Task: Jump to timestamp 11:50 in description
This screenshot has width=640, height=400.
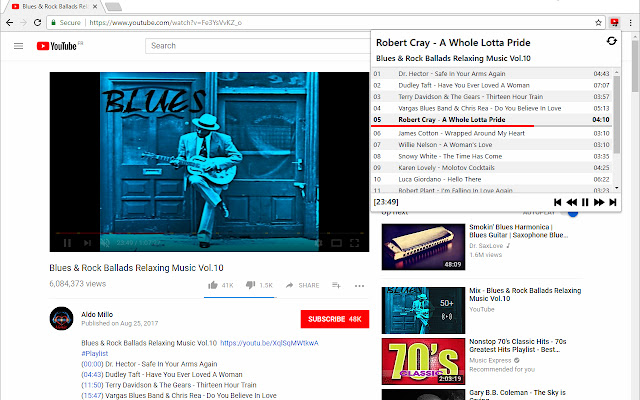Action: [92, 385]
